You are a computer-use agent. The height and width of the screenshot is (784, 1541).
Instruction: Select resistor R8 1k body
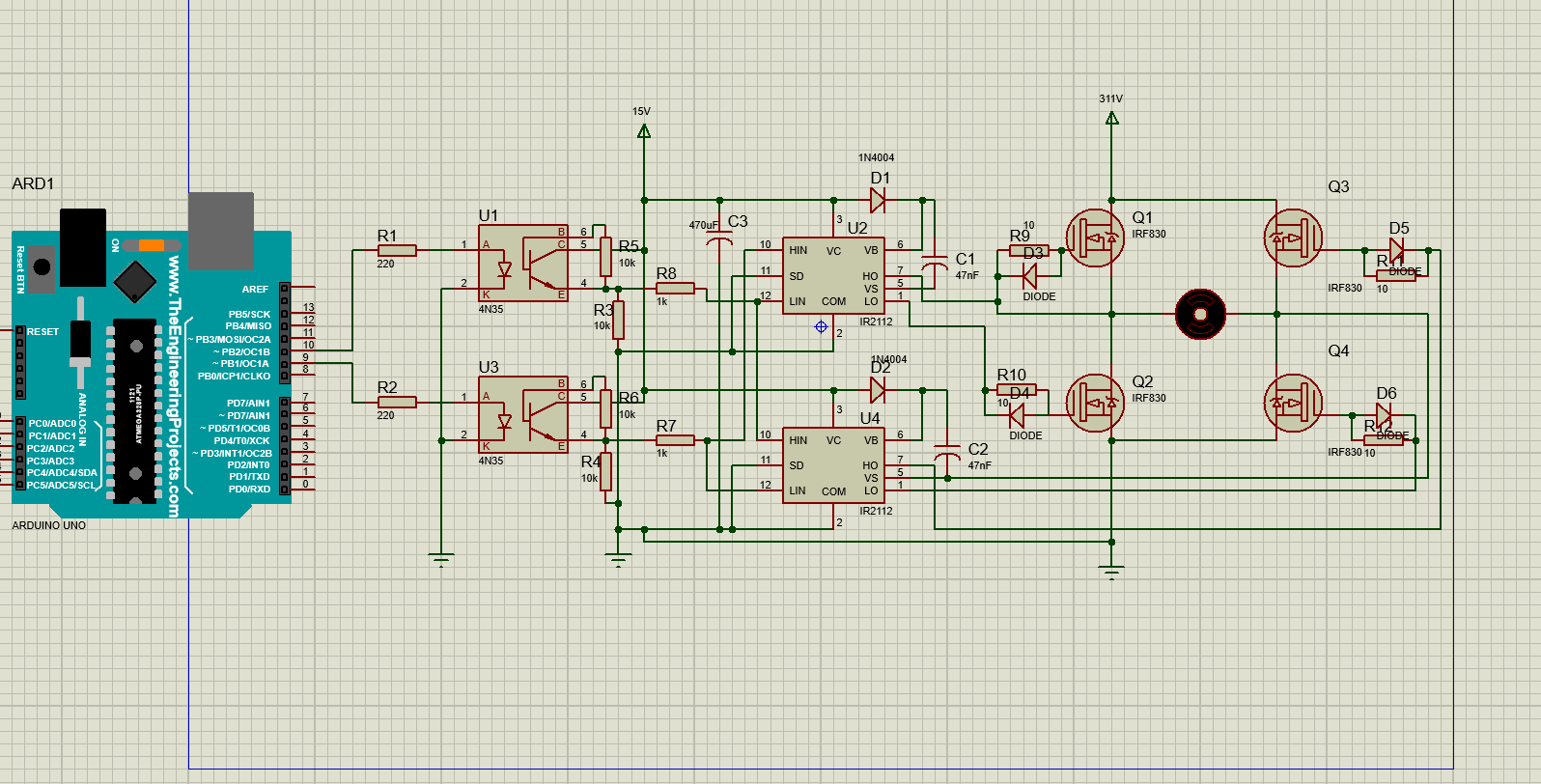(675, 288)
